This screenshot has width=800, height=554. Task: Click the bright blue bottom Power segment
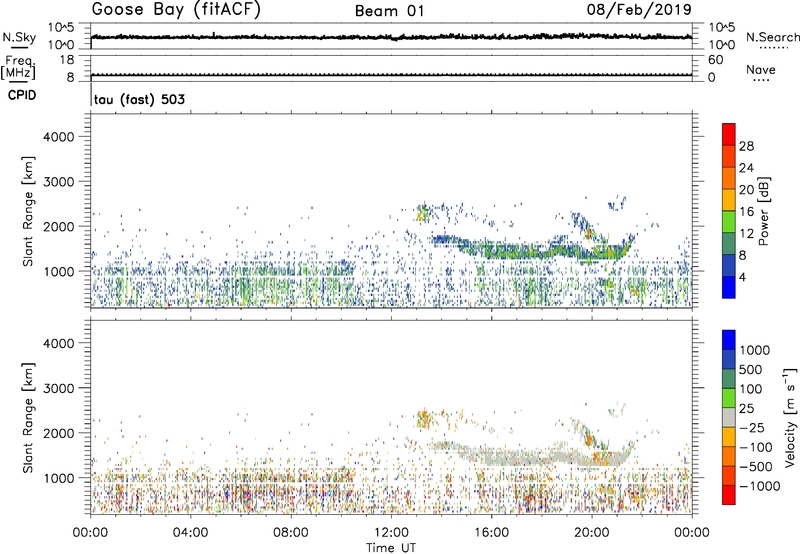pyautogui.click(x=729, y=287)
